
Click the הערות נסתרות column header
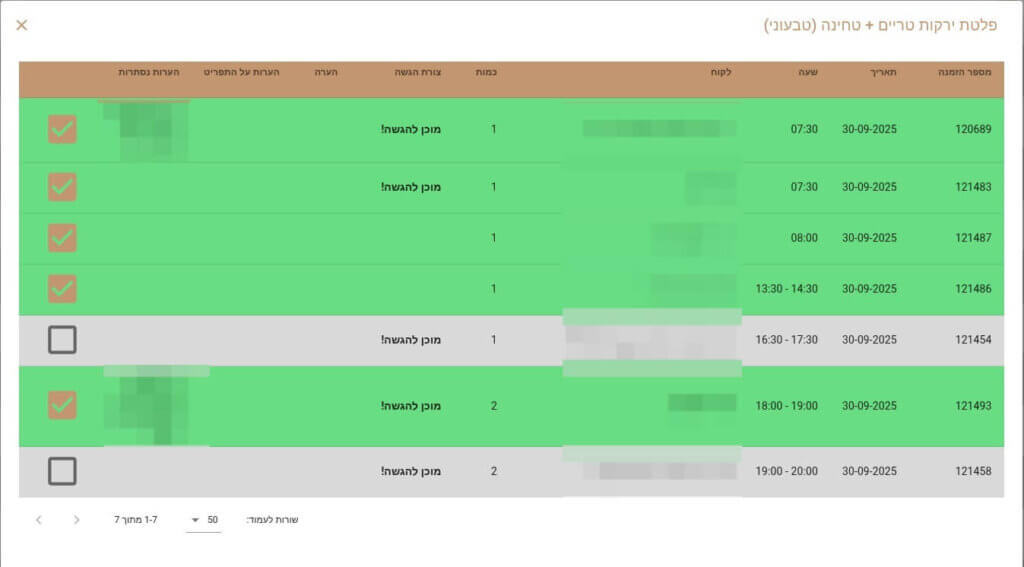tap(148, 73)
